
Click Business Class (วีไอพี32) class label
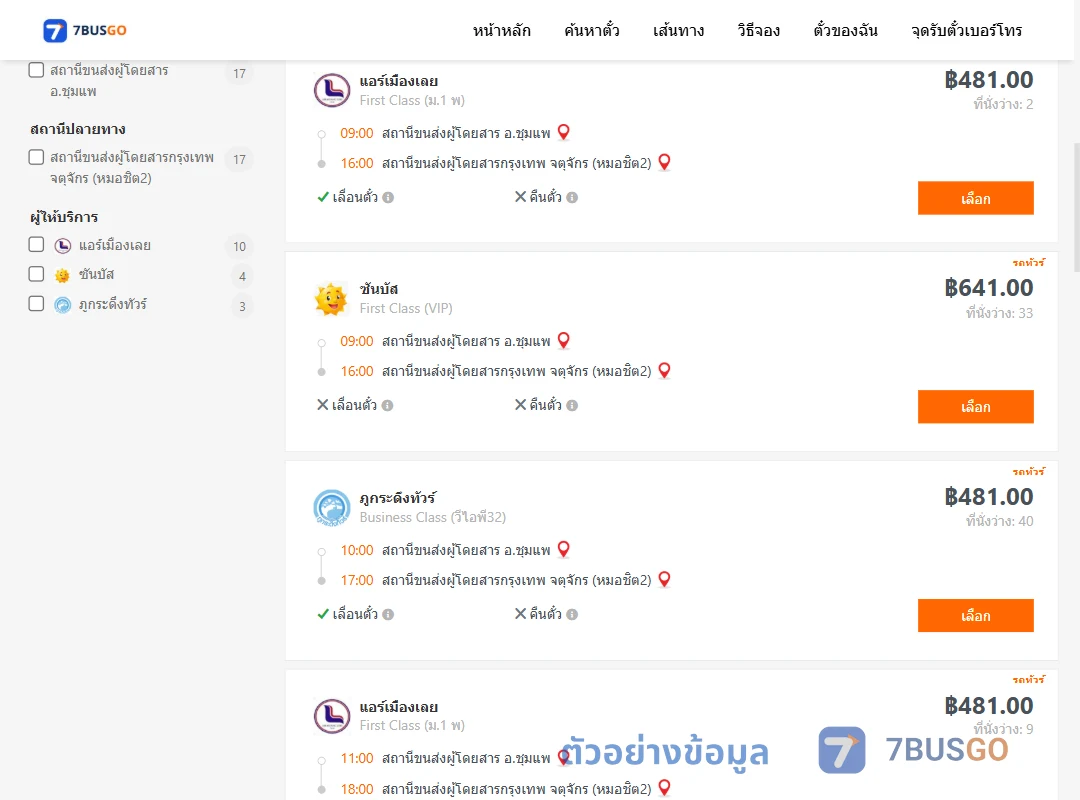pos(433,517)
